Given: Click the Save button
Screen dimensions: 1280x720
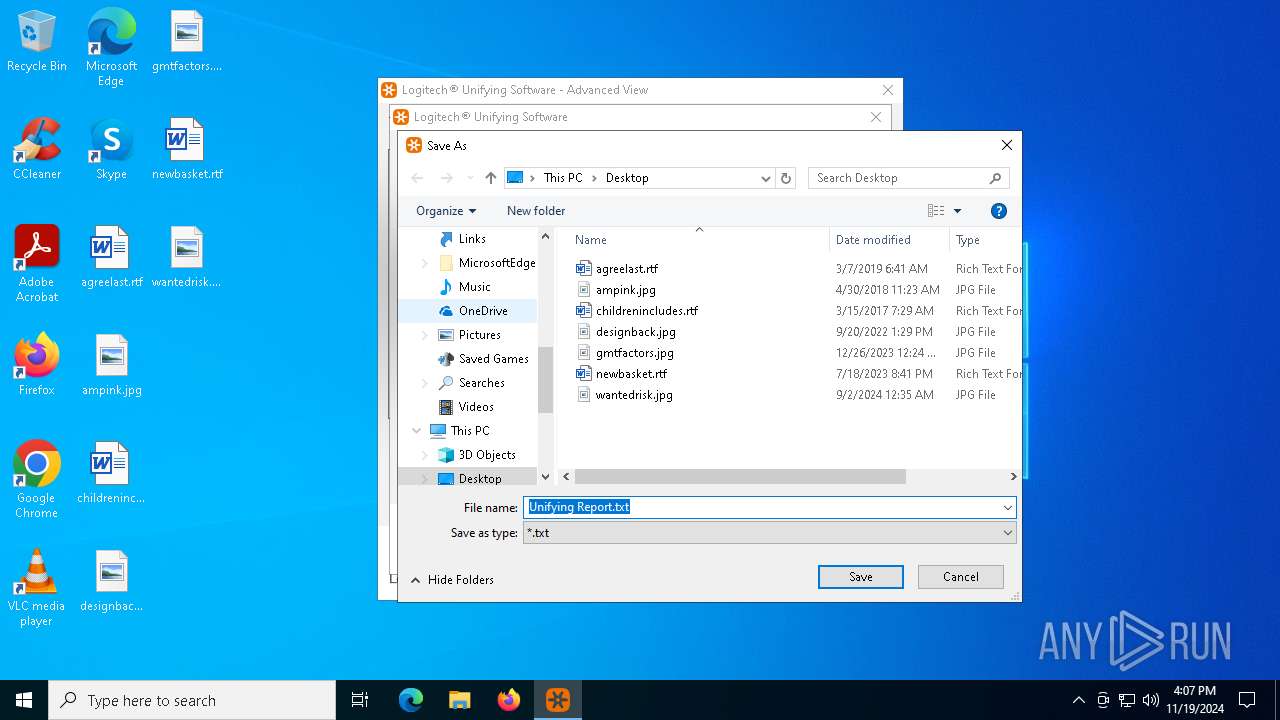Looking at the screenshot, I should (x=861, y=577).
